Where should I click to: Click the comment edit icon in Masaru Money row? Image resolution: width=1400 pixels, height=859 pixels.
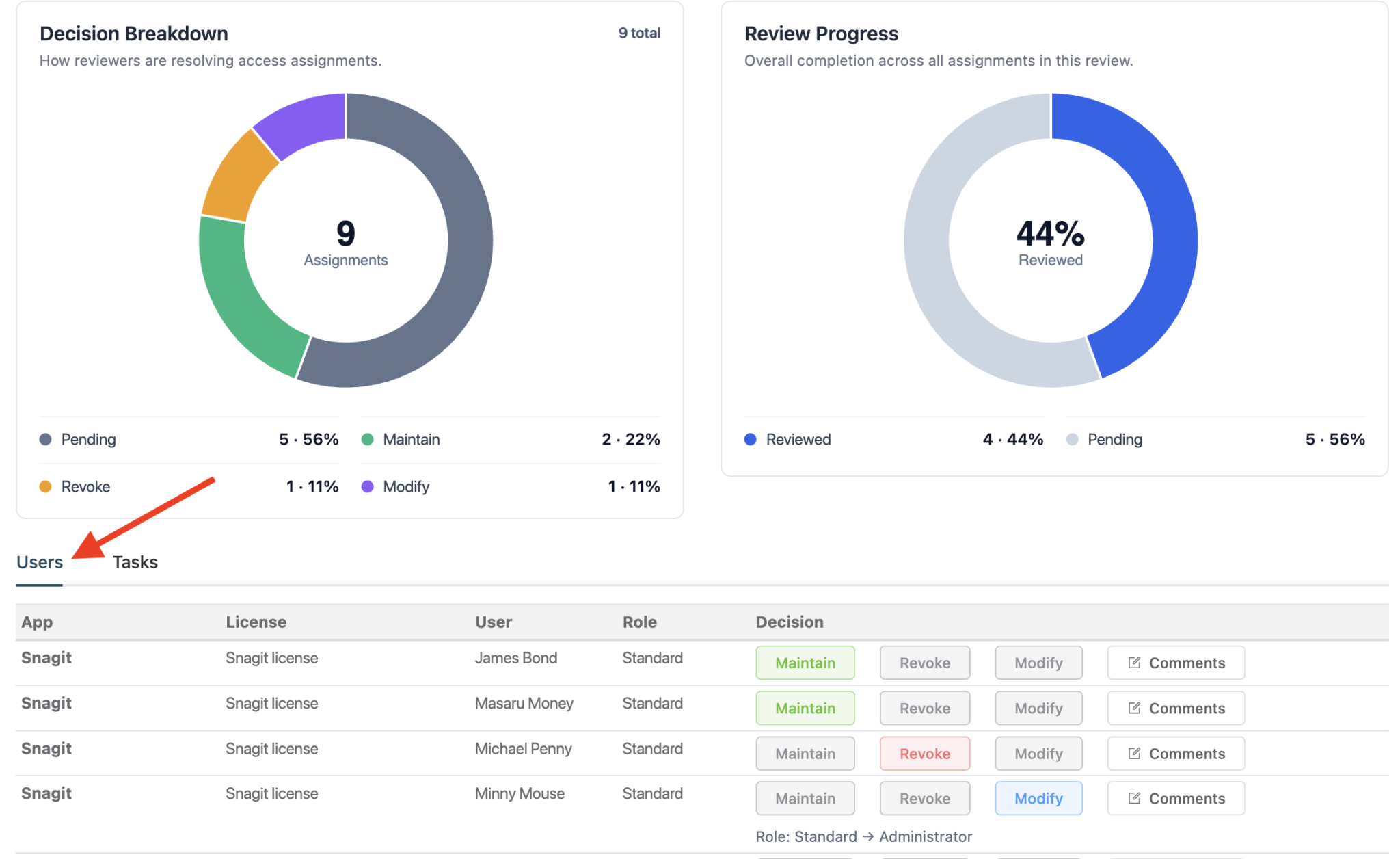point(1134,707)
